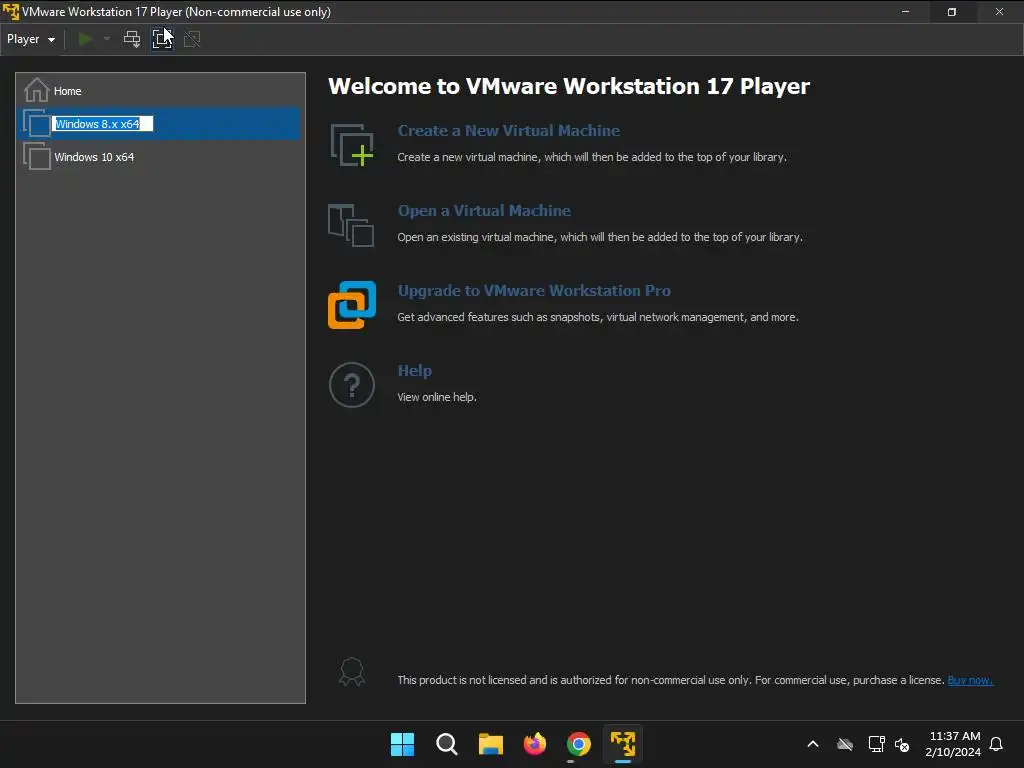1024x768 pixels.
Task: Click Upgrade to VMware Workstation Pro link
Action: (x=534, y=291)
